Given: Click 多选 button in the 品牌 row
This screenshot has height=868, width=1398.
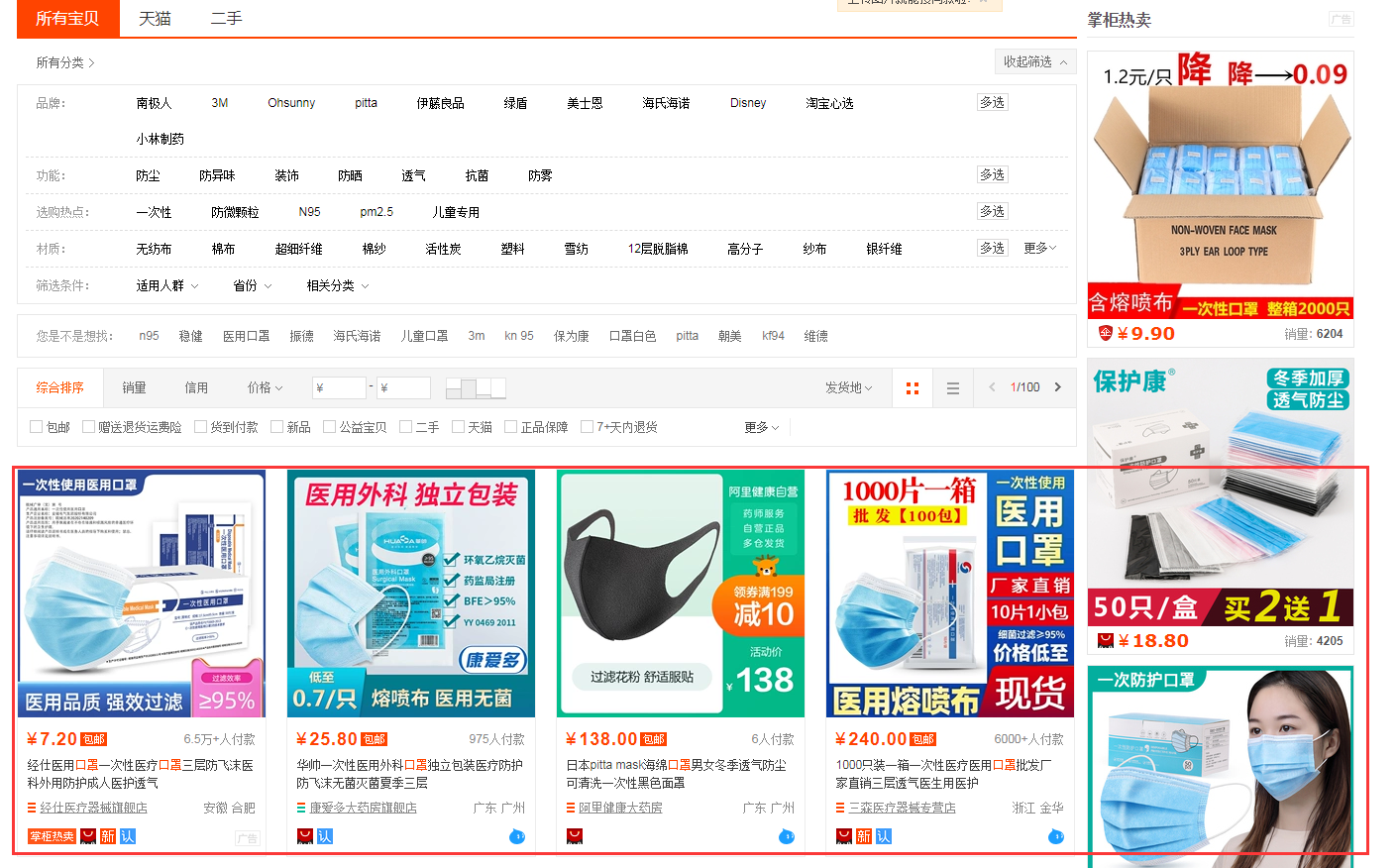Looking at the screenshot, I should pos(992,102).
